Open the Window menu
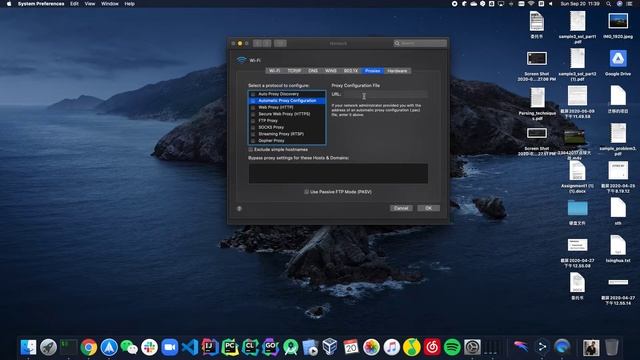This screenshot has height=360, width=640. (x=109, y=4)
